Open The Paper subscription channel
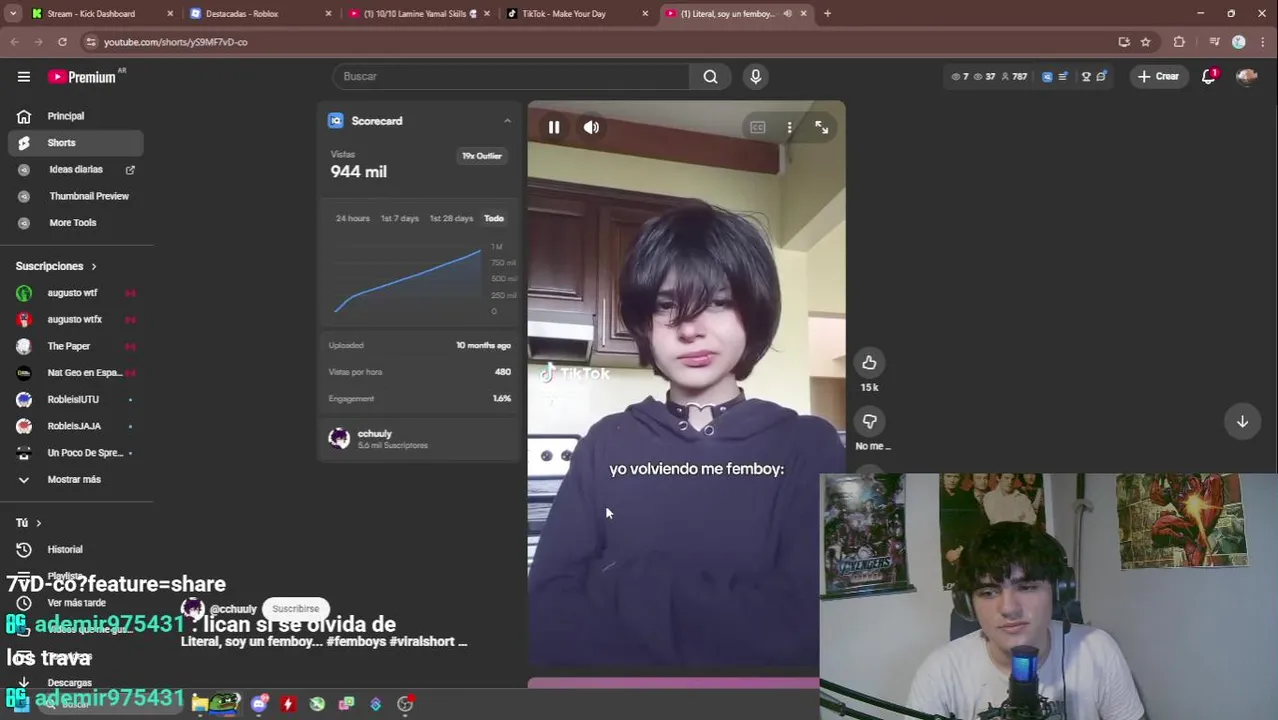1278x720 pixels. [x=76, y=346]
